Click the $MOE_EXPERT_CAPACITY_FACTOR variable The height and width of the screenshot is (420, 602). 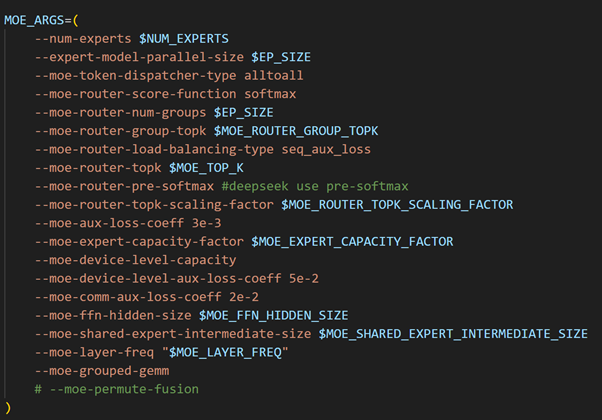pos(352,241)
